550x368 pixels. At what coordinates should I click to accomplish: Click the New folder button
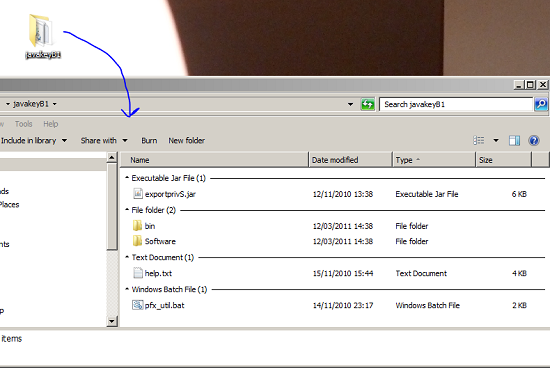point(187,141)
